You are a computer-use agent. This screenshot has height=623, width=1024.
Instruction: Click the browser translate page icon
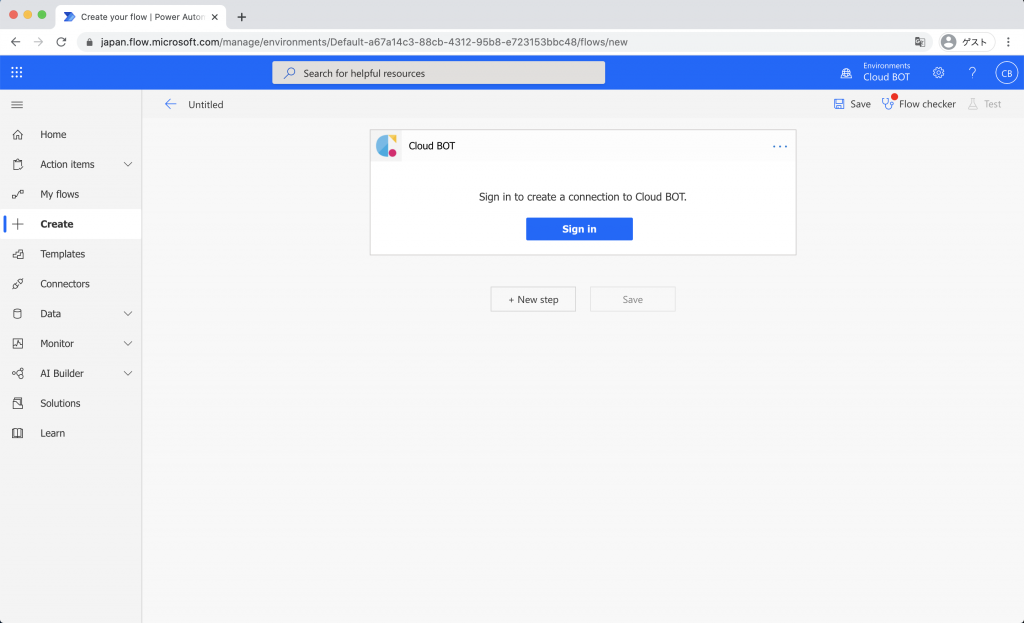[x=920, y=42]
